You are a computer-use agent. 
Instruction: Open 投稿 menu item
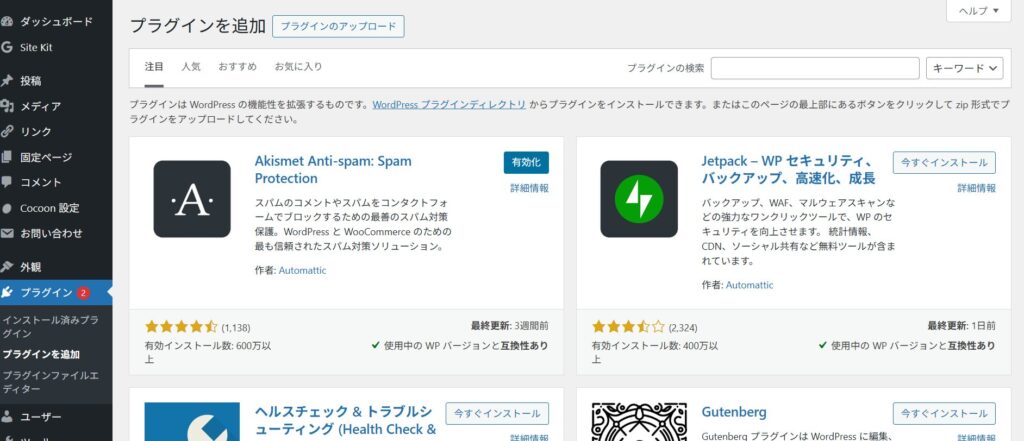pyautogui.click(x=56, y=80)
